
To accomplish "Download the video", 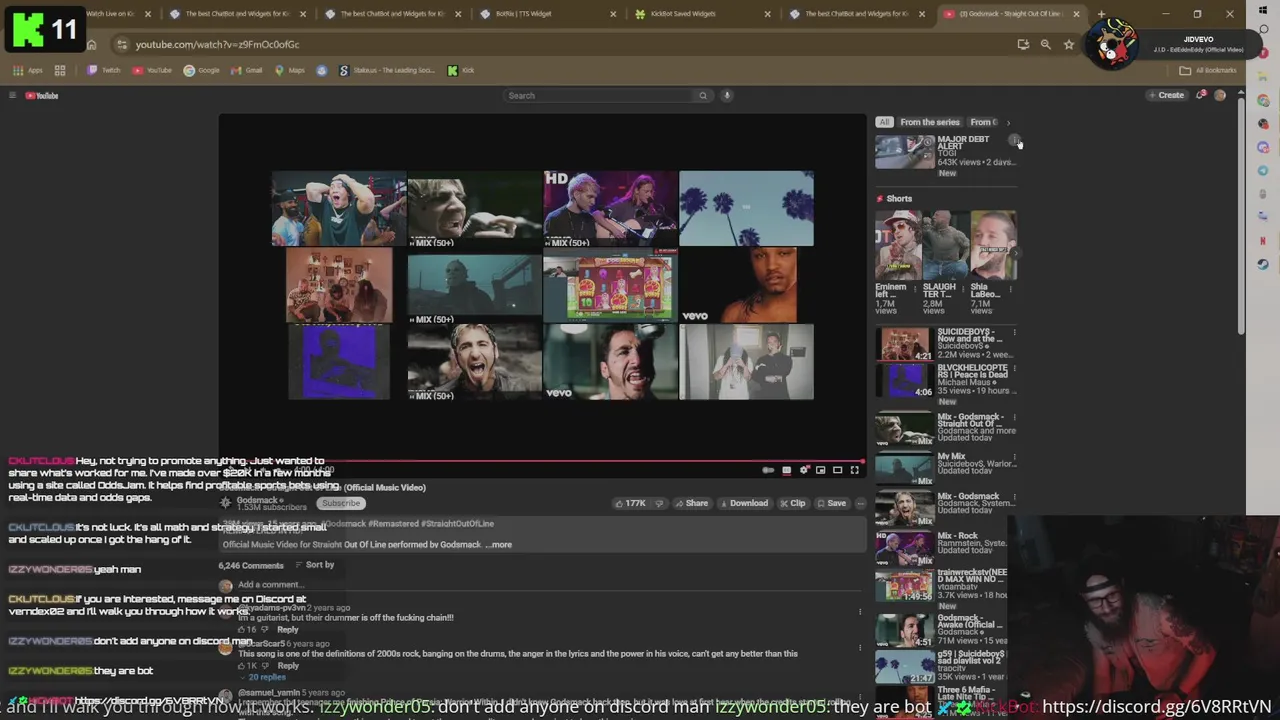I will coord(743,503).
